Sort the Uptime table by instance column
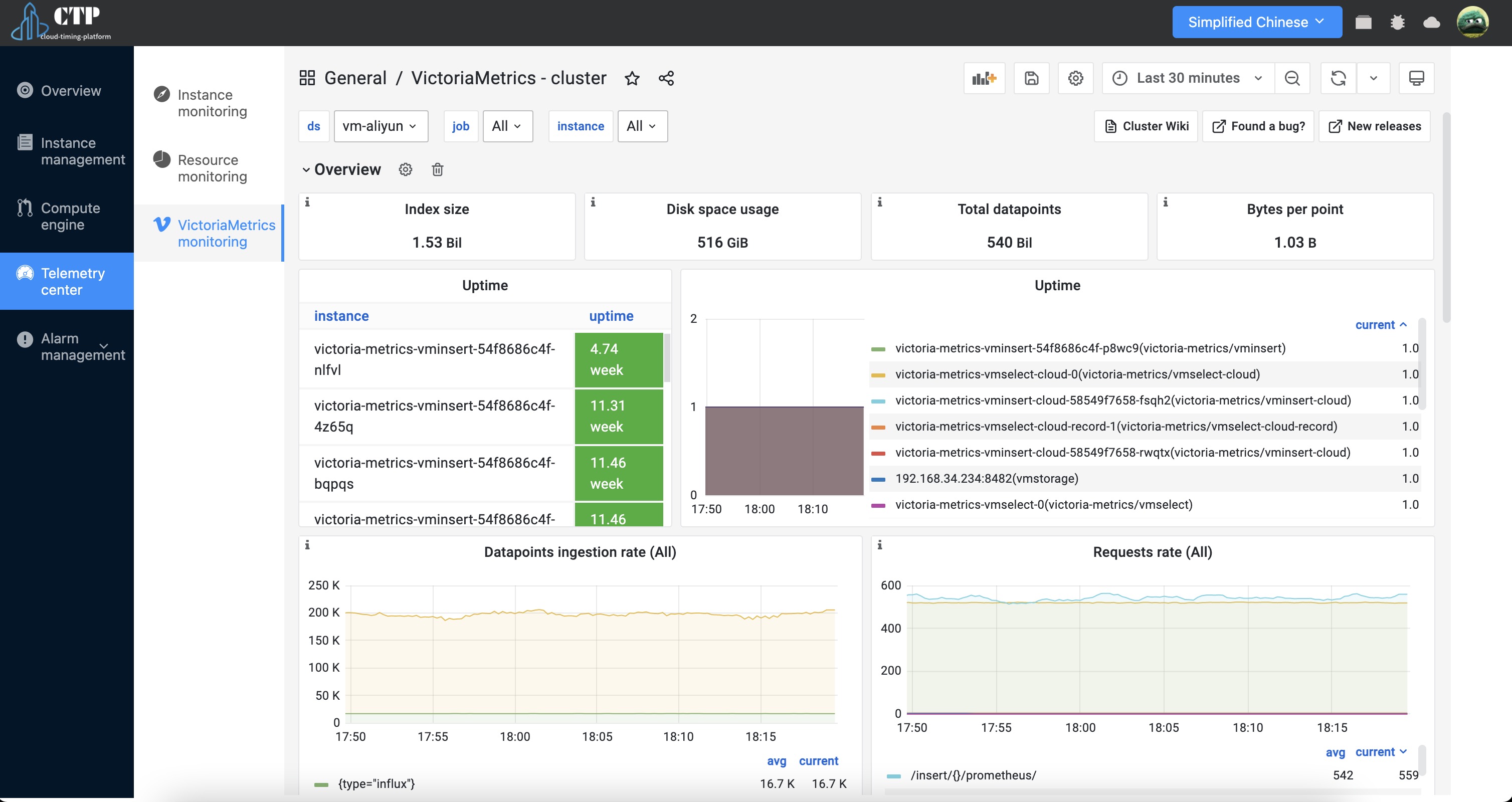The width and height of the screenshot is (1512, 802). [x=341, y=316]
